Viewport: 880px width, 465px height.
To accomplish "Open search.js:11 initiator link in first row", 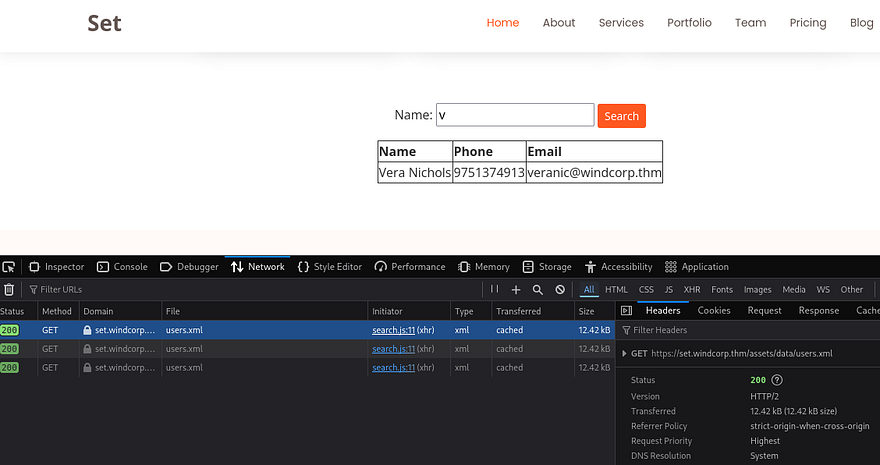I will pos(392,329).
